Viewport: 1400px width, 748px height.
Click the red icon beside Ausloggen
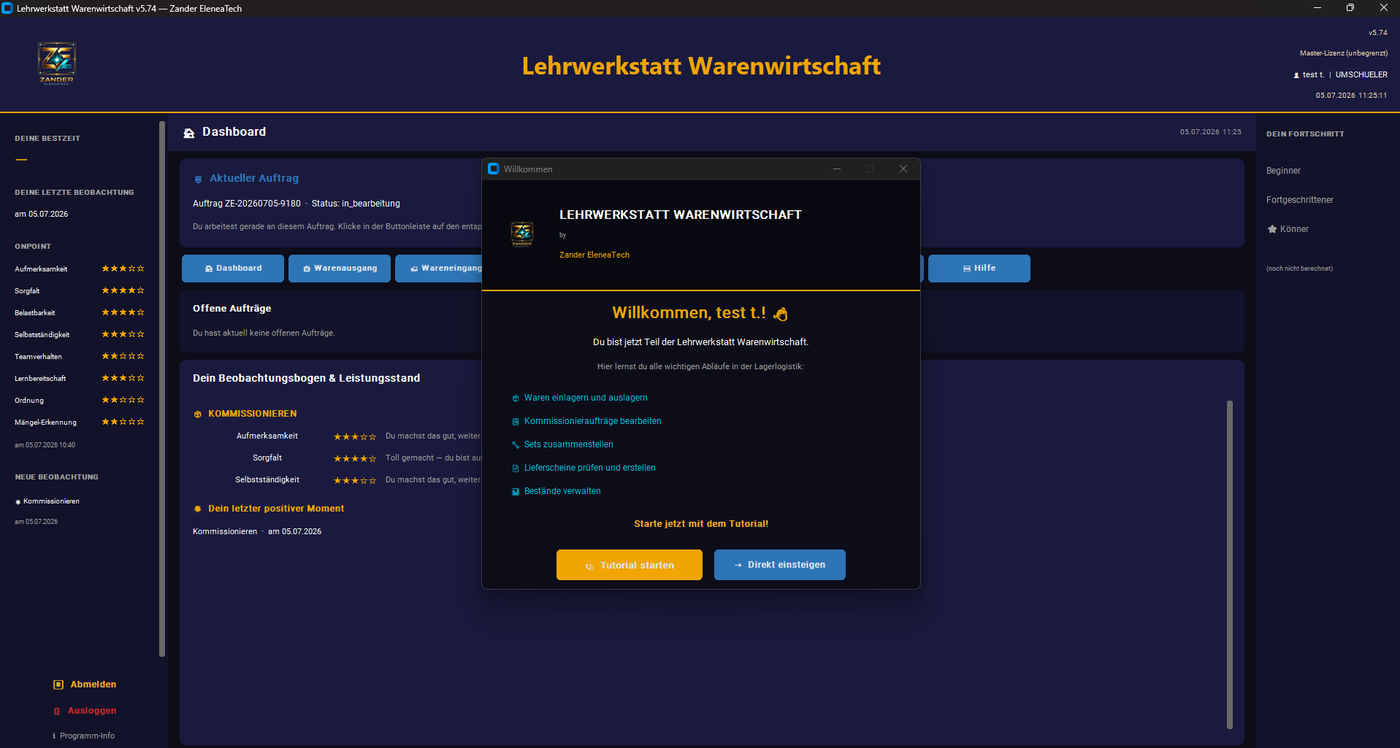57,711
